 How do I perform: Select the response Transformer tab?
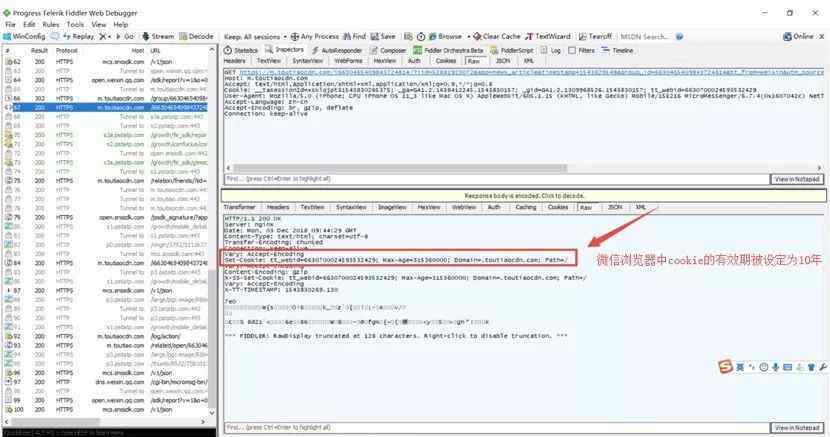point(239,207)
